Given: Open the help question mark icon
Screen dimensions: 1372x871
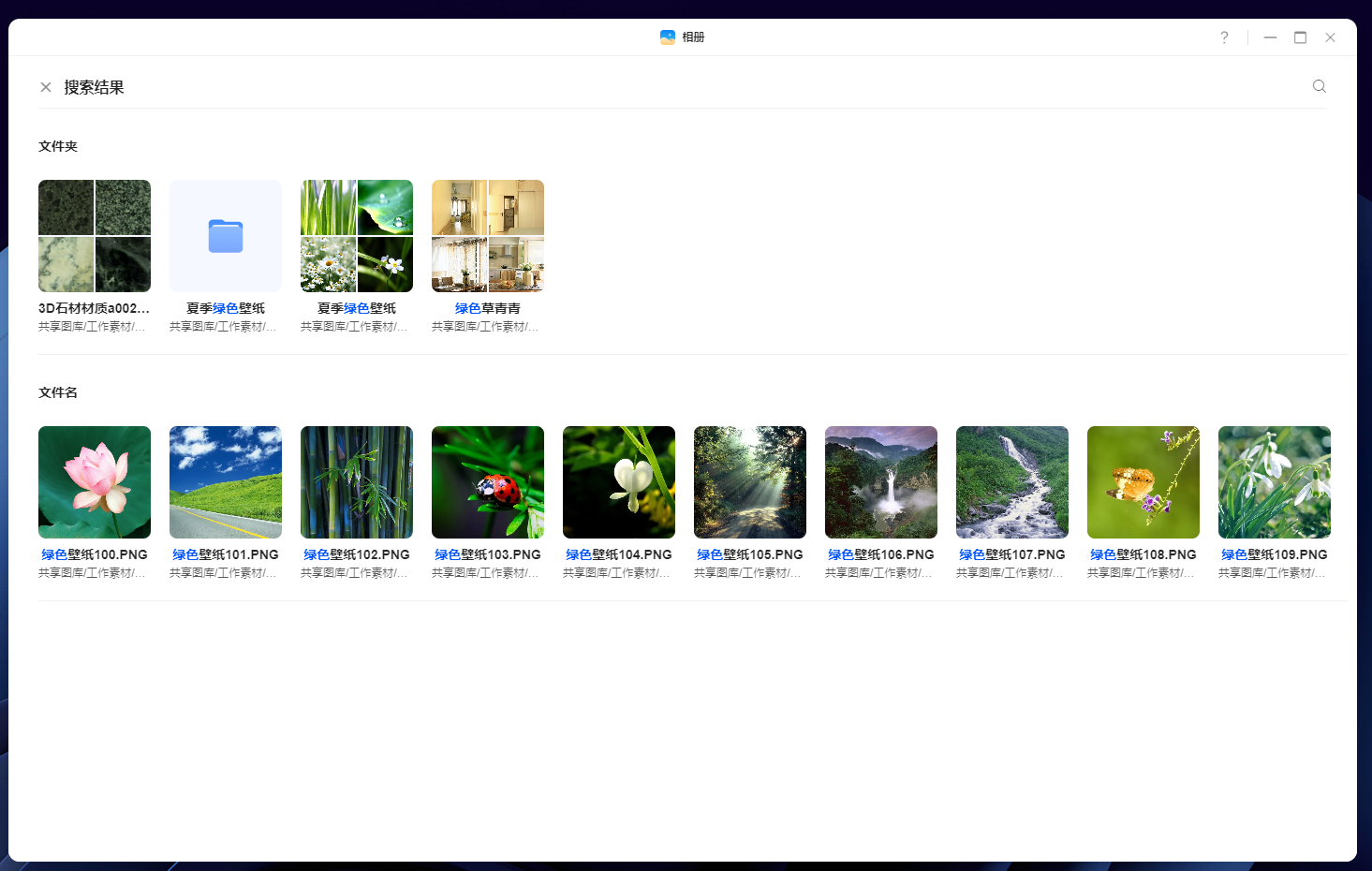Looking at the screenshot, I should (x=1224, y=37).
